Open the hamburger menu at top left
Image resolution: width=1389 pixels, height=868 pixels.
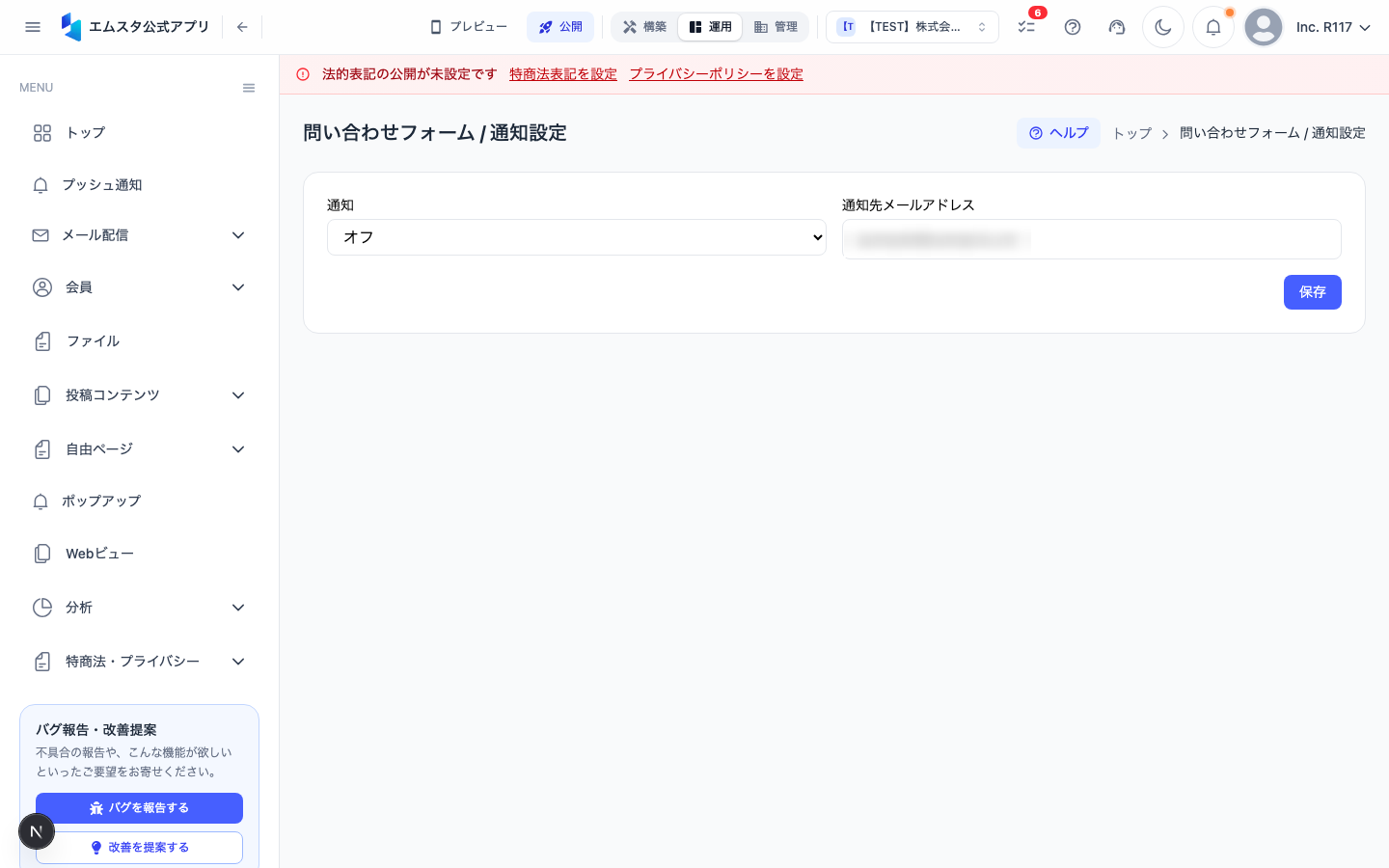pos(33,27)
